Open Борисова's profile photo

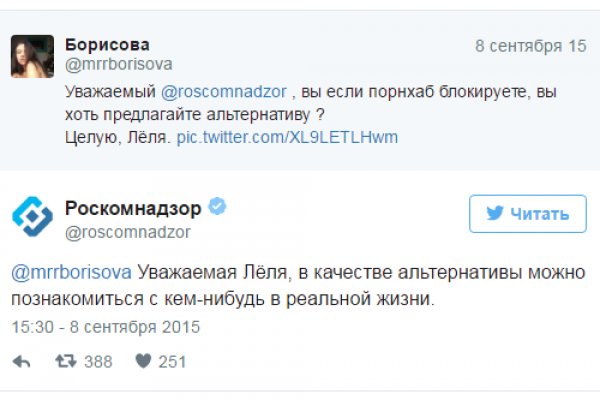(31, 55)
